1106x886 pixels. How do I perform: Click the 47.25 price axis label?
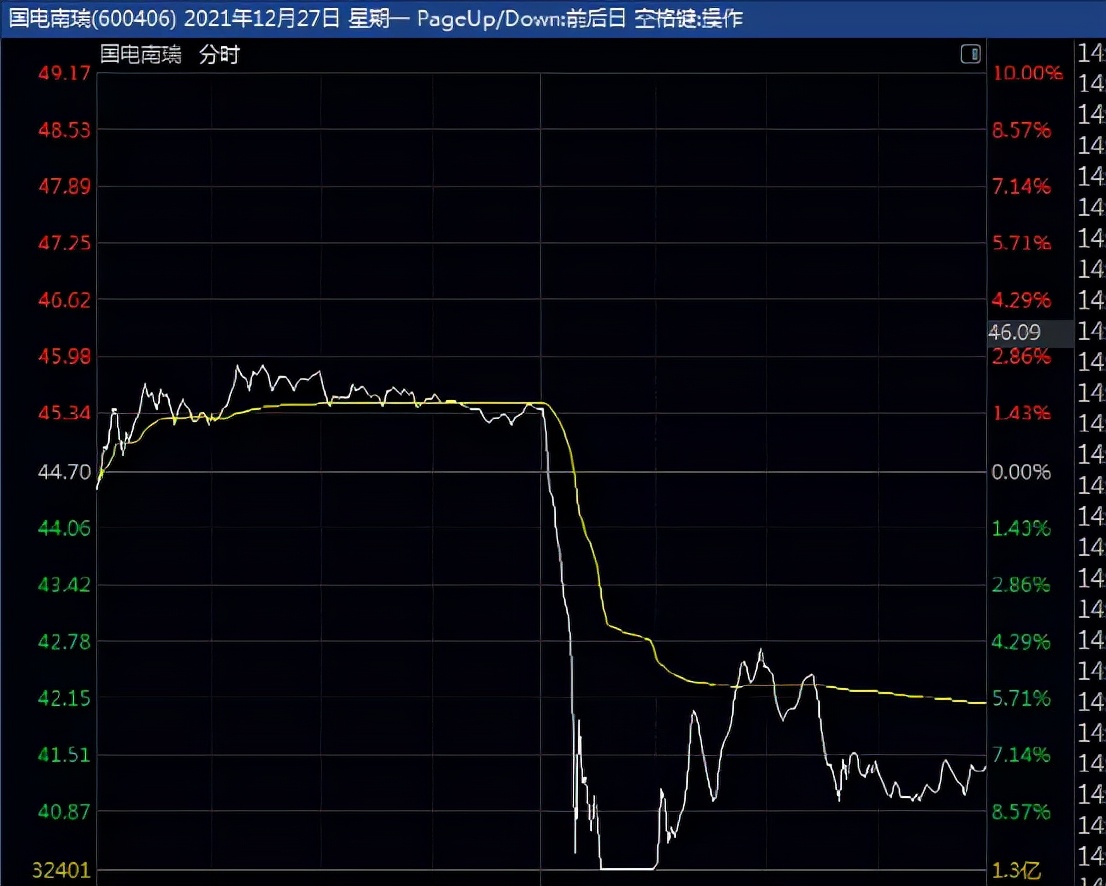(64, 243)
